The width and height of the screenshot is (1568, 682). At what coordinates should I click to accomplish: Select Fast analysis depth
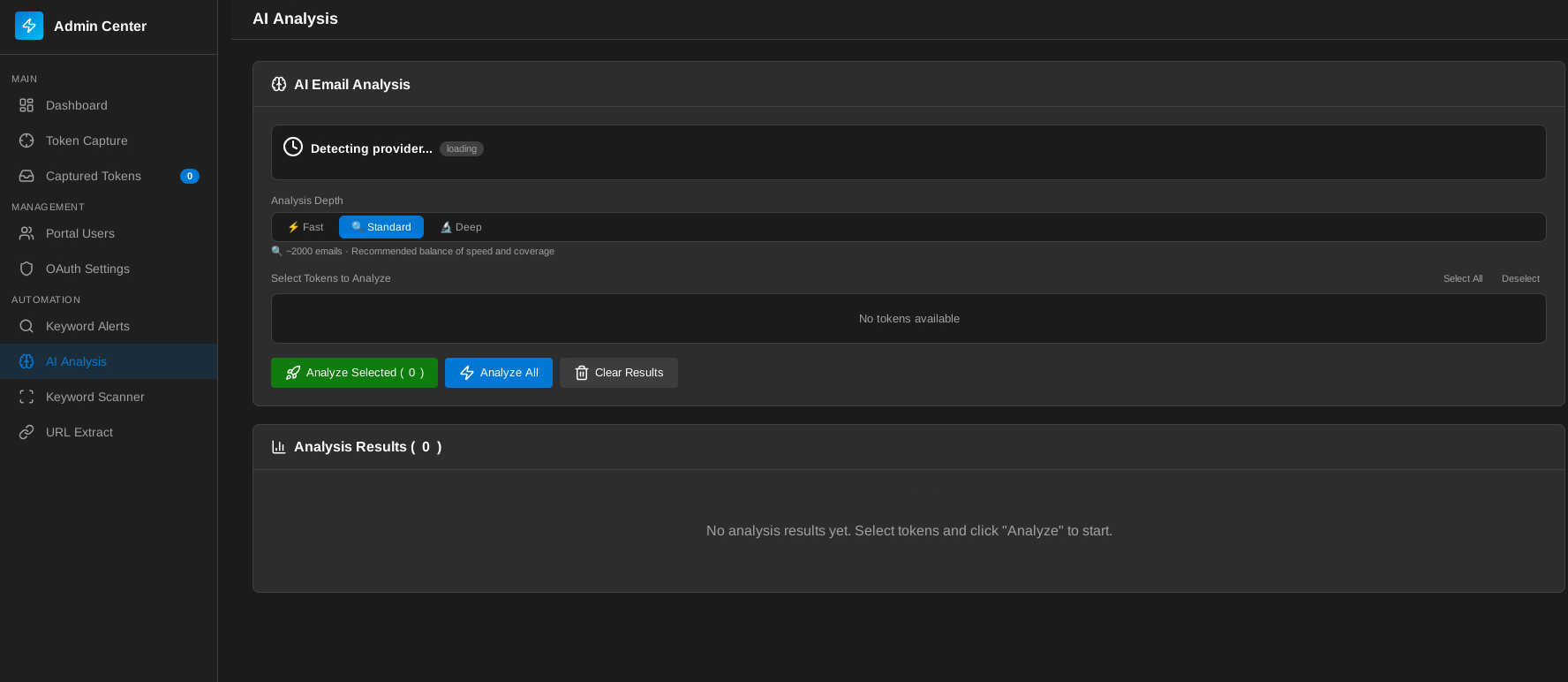305,227
